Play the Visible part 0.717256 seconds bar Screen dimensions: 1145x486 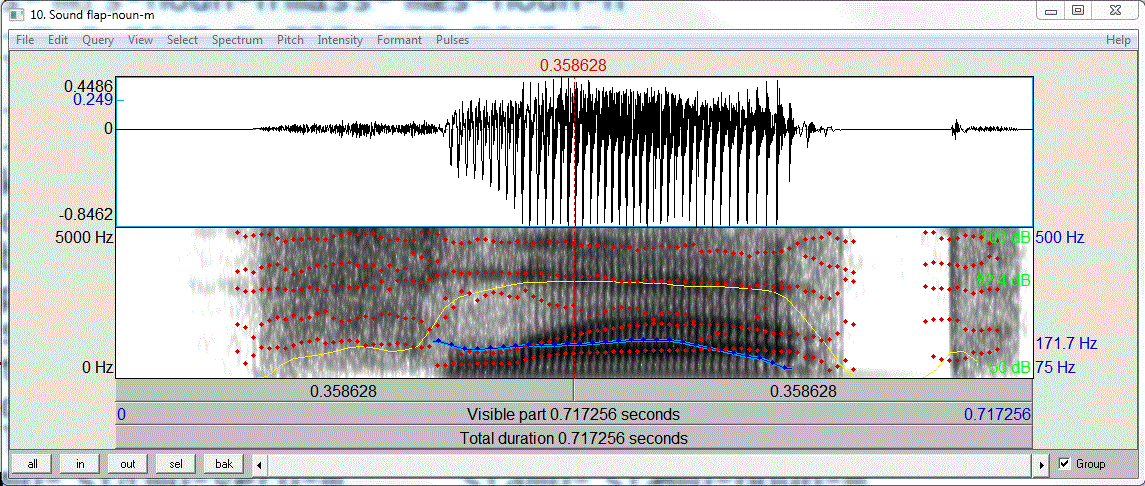tap(574, 414)
